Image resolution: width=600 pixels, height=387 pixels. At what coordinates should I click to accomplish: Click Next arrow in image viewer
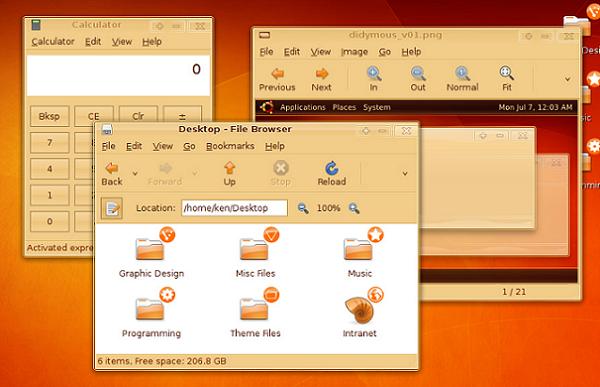tap(322, 73)
